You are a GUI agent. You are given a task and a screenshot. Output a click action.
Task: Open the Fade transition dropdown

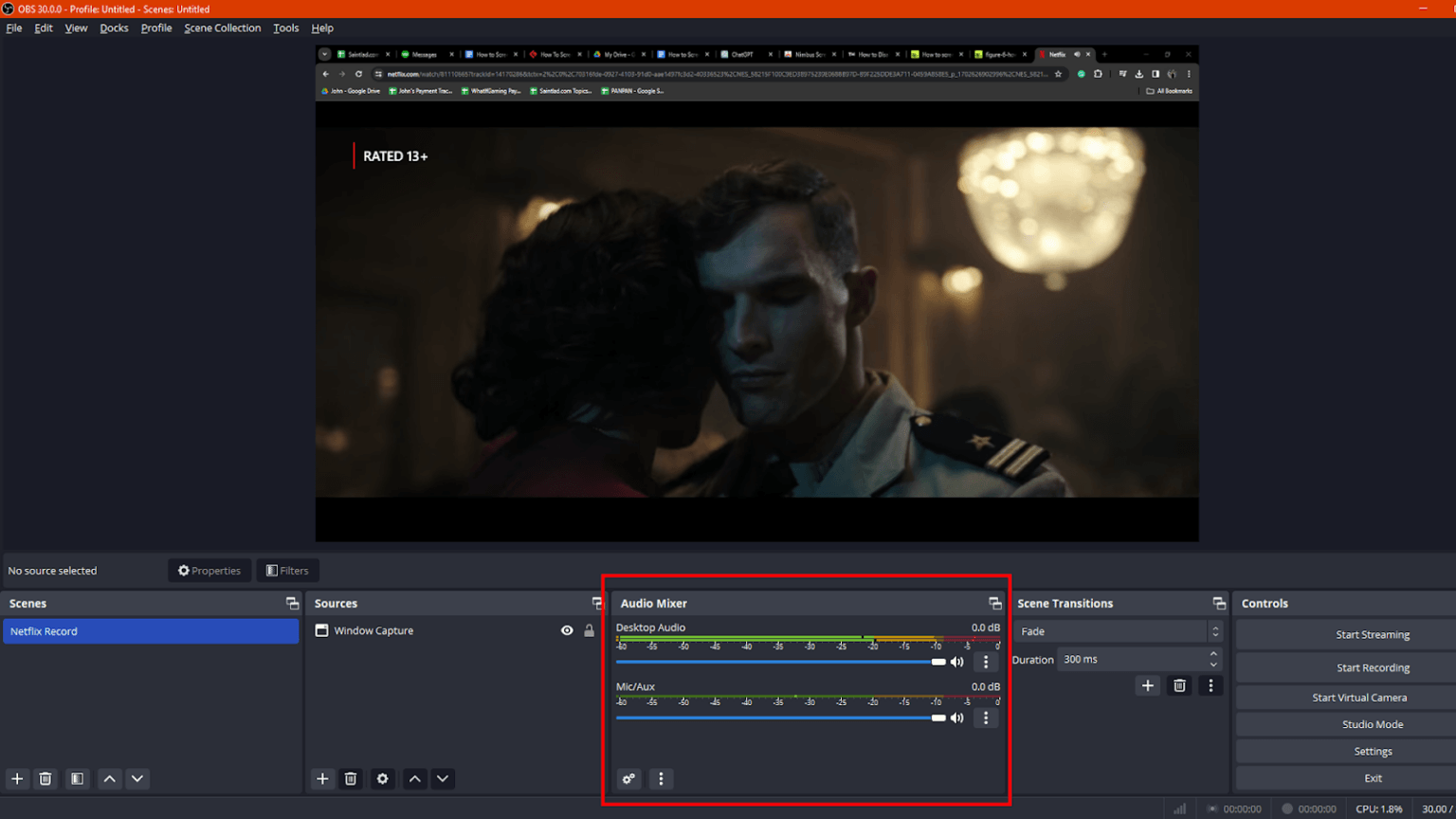point(1119,630)
